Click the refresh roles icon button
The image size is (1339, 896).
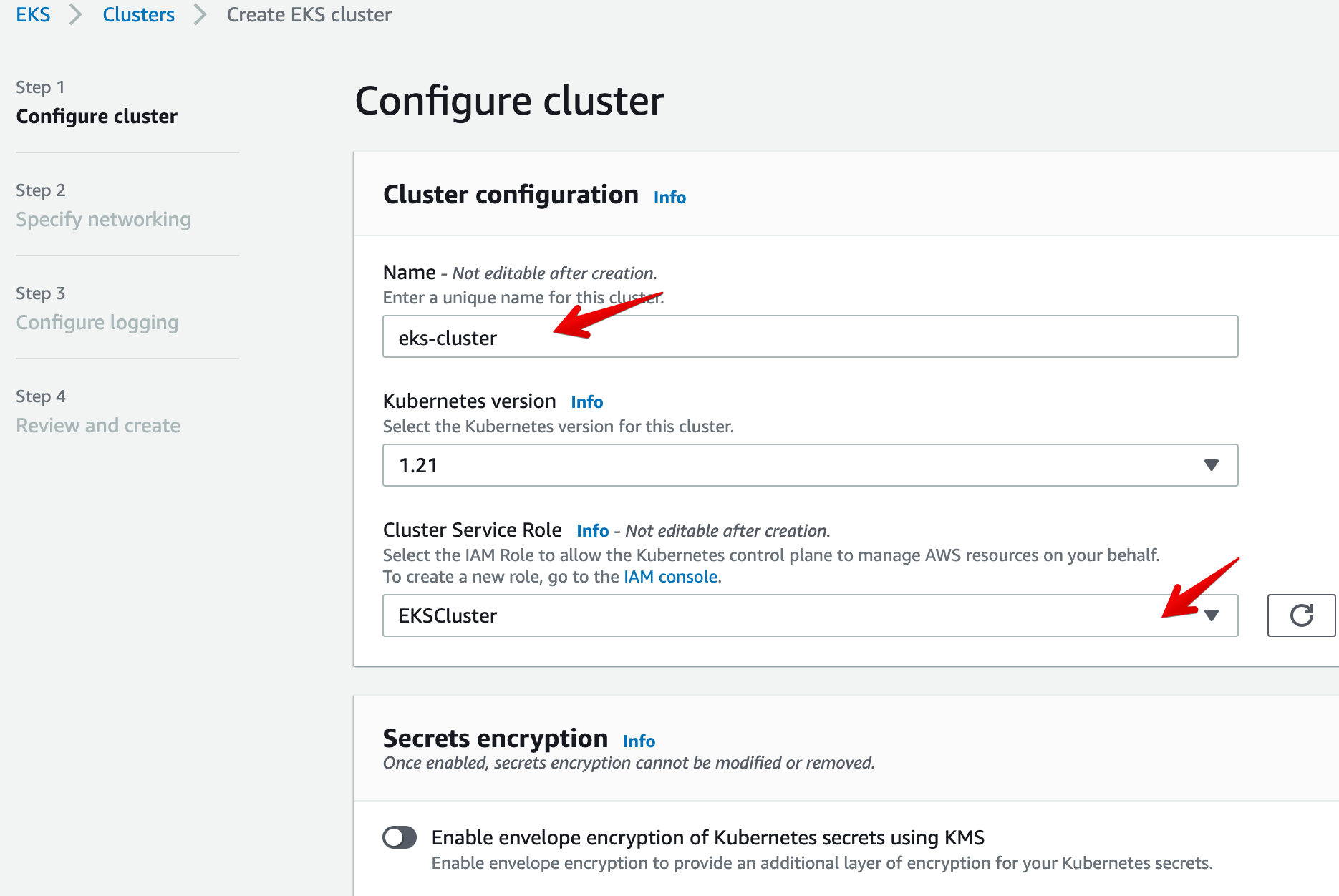tap(1300, 615)
